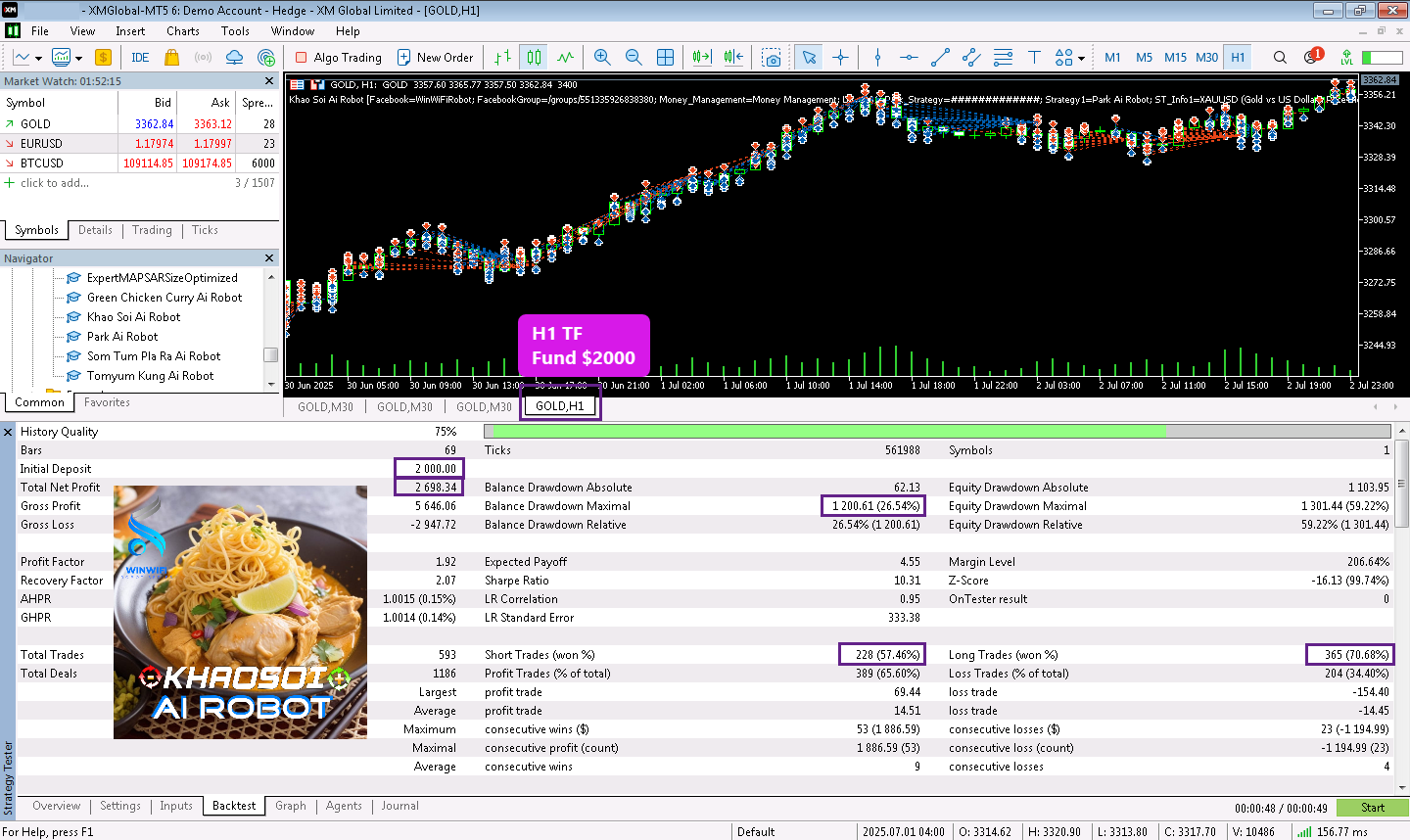This screenshot has height=840, width=1410.
Task: Select the vertical line drawing tool
Action: tap(877, 58)
